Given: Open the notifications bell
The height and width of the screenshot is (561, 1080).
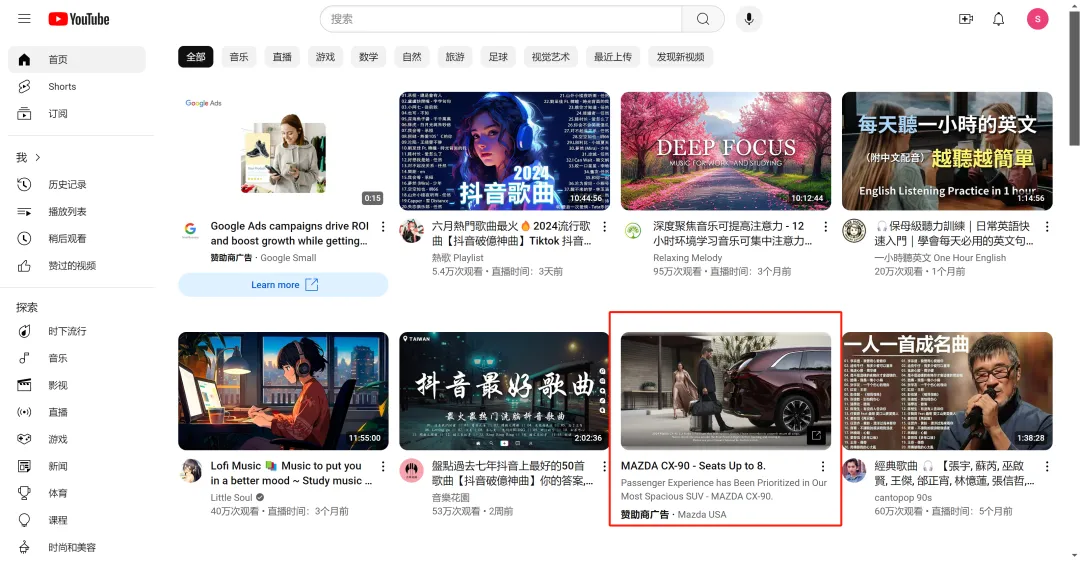Looking at the screenshot, I should (x=998, y=19).
